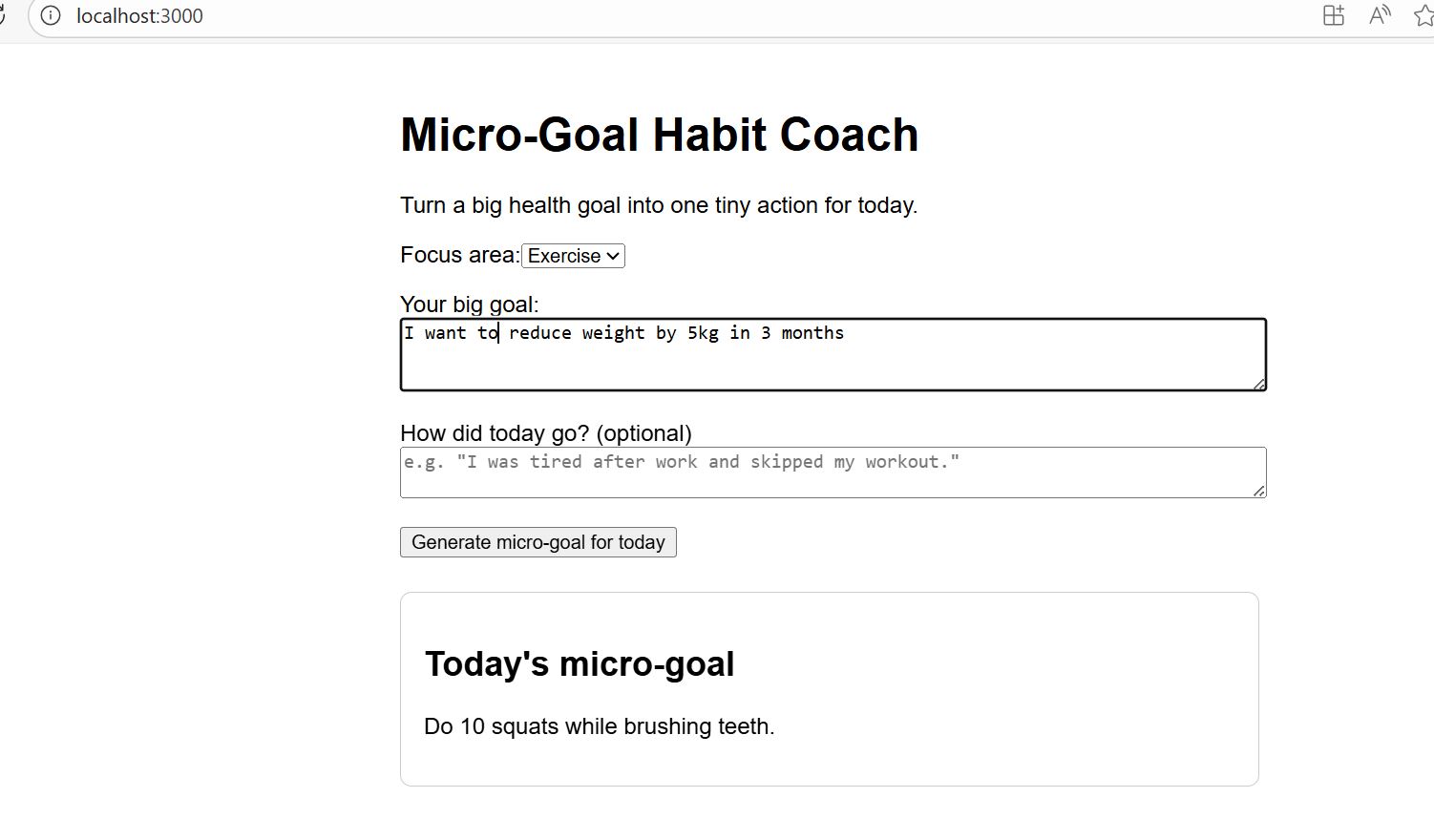This screenshot has width=1434, height=840.
Task: Click the resize handle of big goal box
Action: point(1259,384)
